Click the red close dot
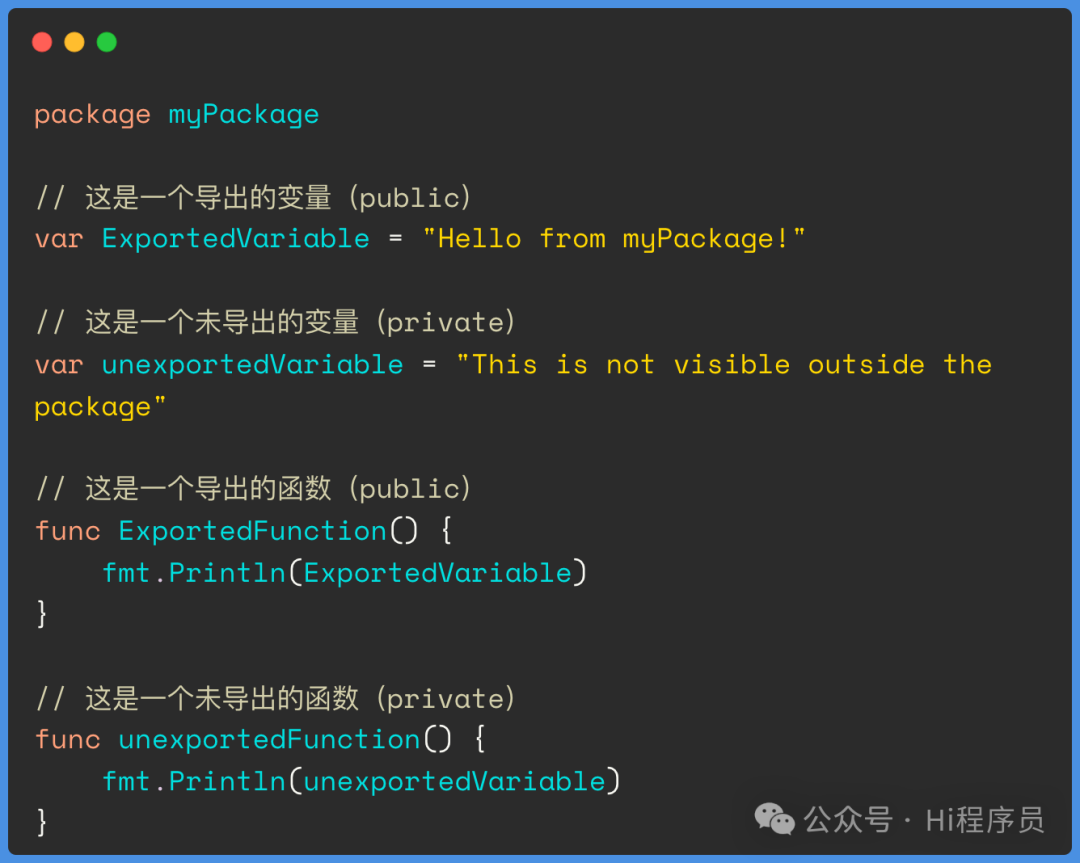Screen dimensions: 1080x863 [42, 42]
